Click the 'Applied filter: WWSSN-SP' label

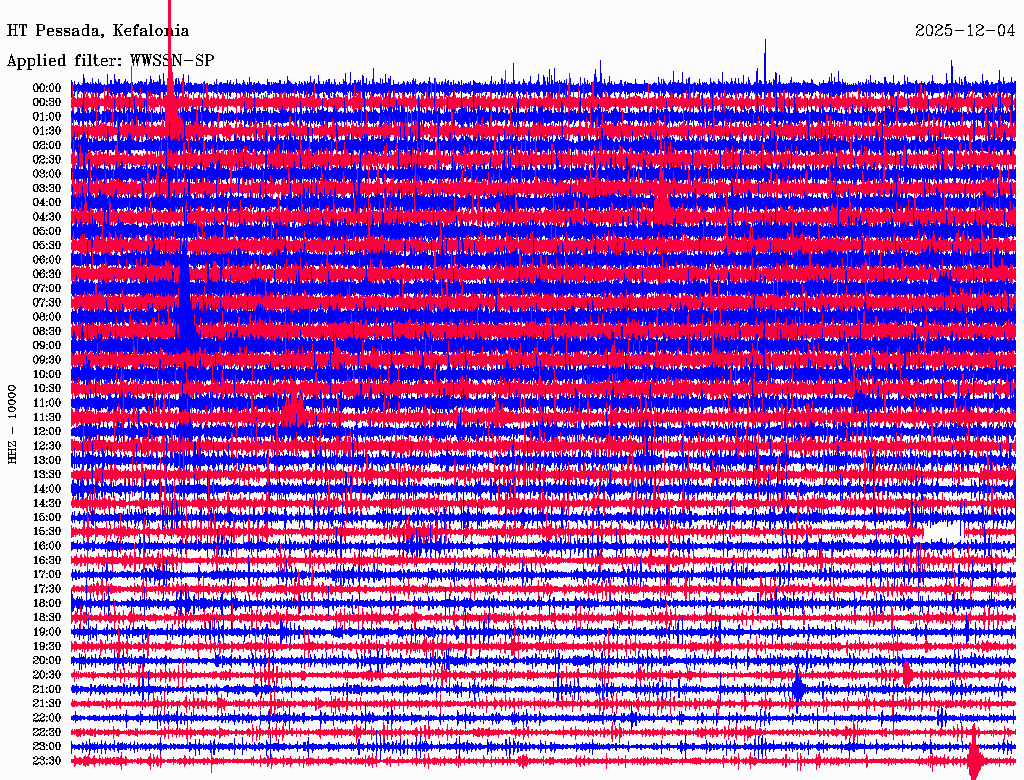point(110,61)
